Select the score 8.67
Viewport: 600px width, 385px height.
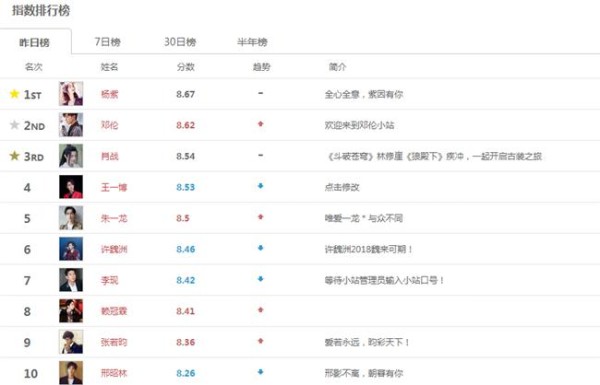[186, 94]
